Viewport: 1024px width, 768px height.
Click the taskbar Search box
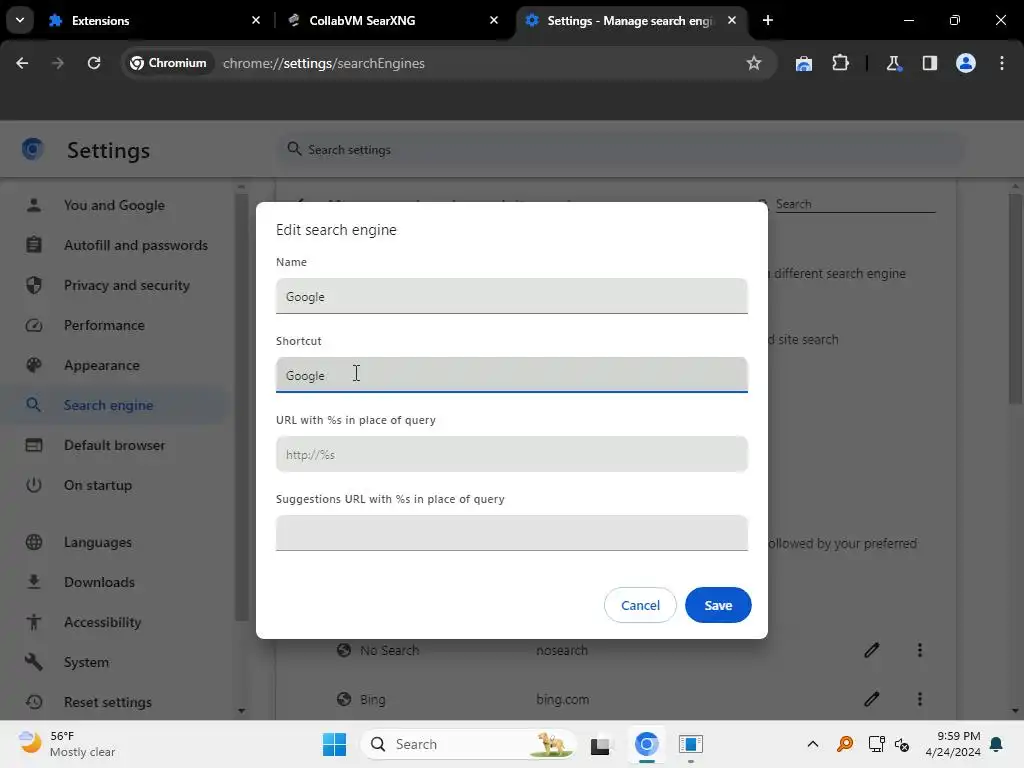click(x=468, y=744)
